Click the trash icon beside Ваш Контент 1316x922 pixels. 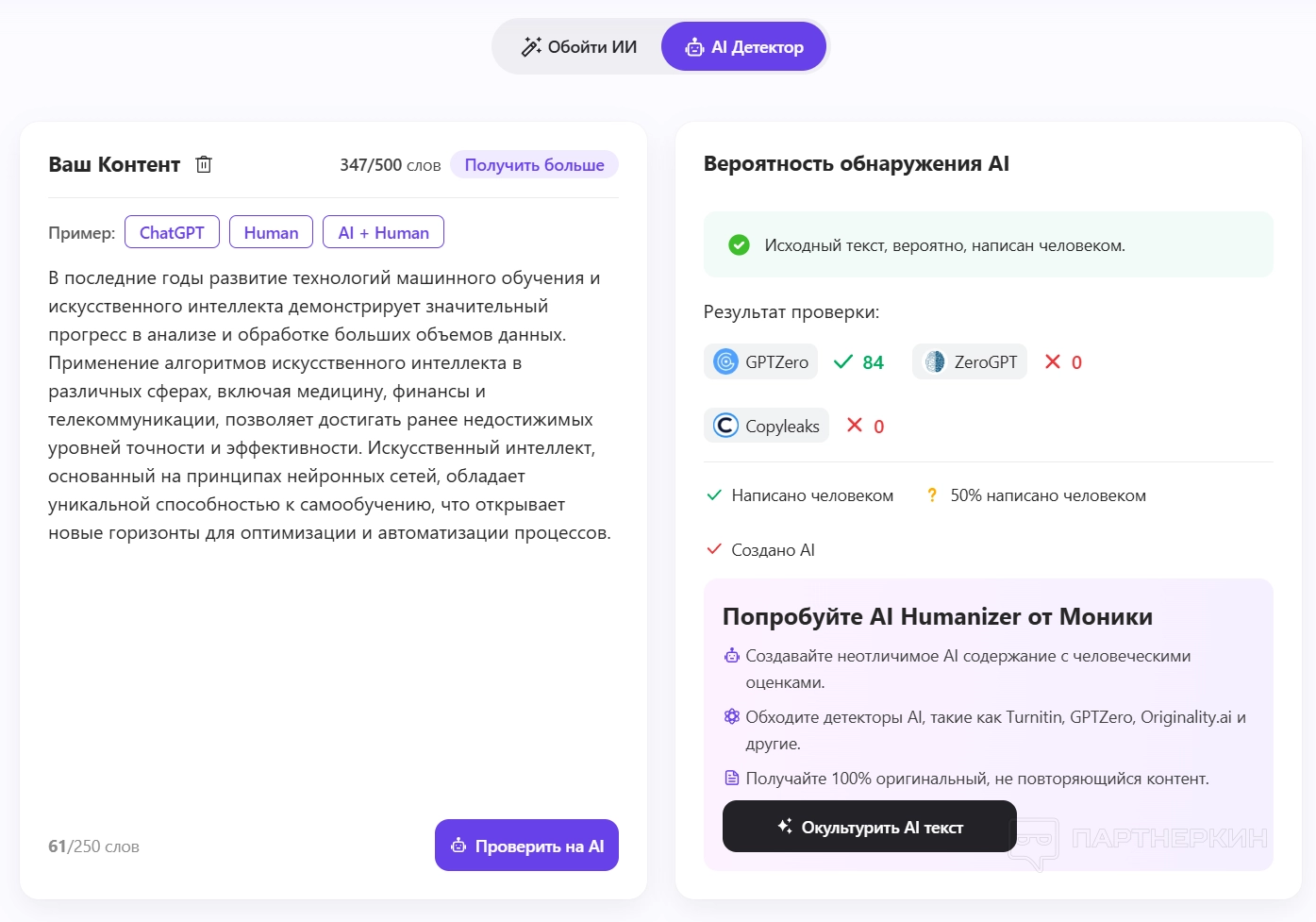204,164
